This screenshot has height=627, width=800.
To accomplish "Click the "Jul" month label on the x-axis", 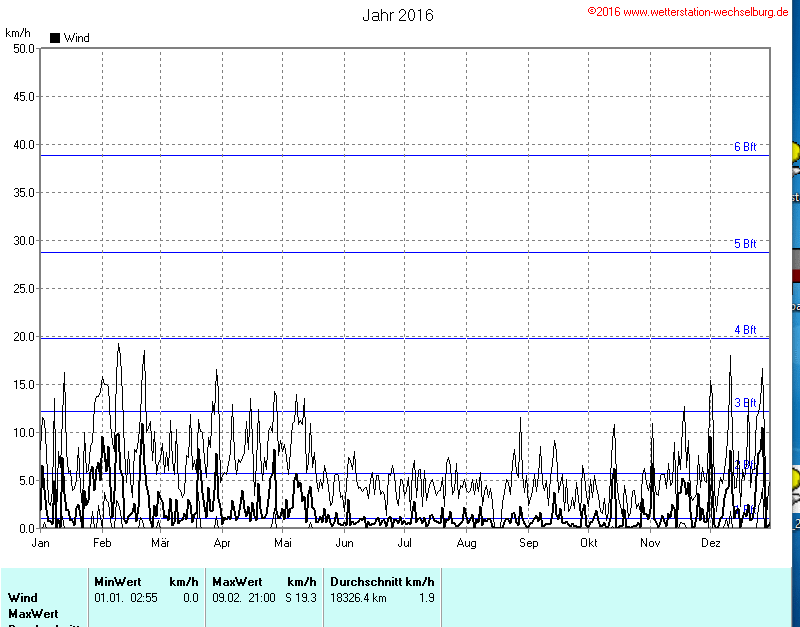I will (405, 543).
